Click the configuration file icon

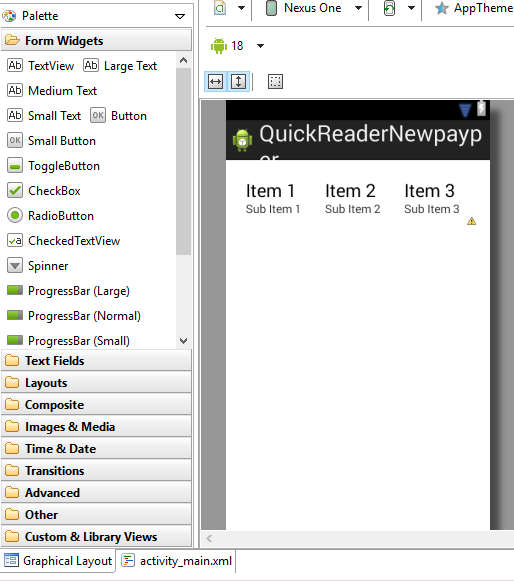(x=220, y=8)
